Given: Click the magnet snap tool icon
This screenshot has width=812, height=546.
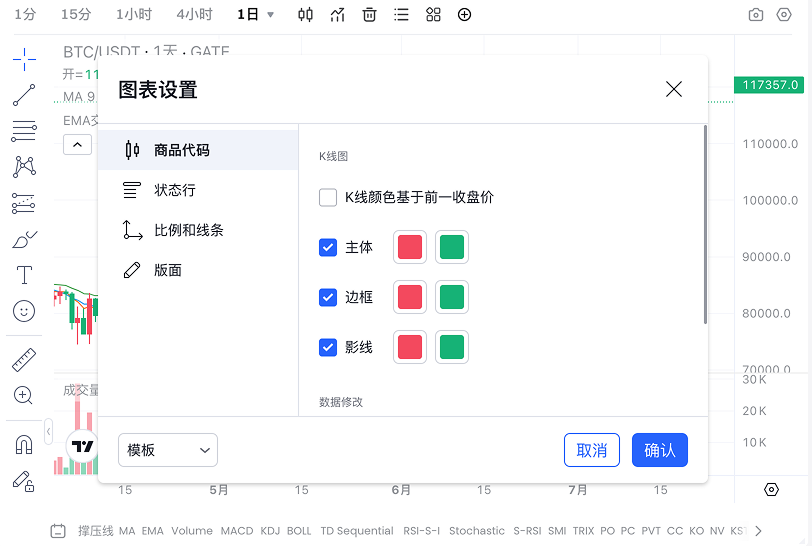Looking at the screenshot, I should click(x=24, y=444).
